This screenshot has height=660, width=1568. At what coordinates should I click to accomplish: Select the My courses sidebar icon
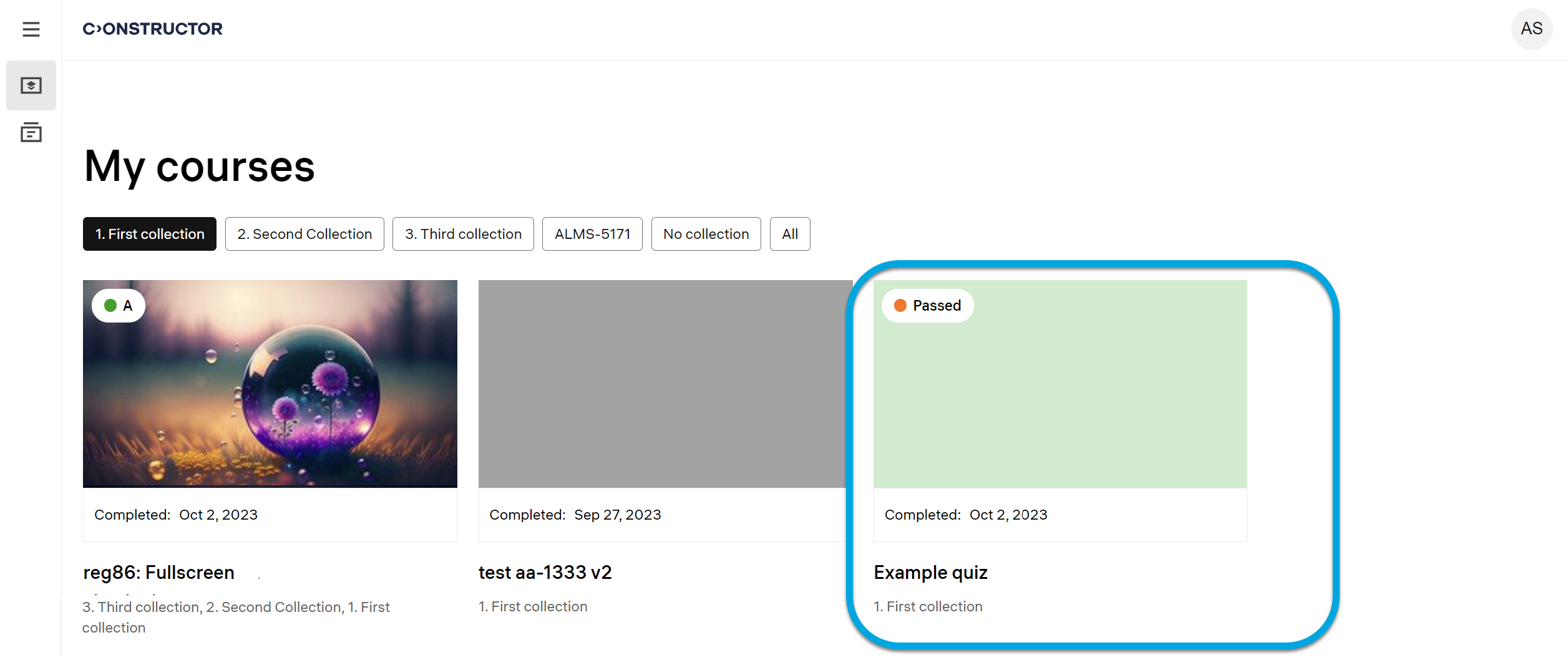pos(31,85)
